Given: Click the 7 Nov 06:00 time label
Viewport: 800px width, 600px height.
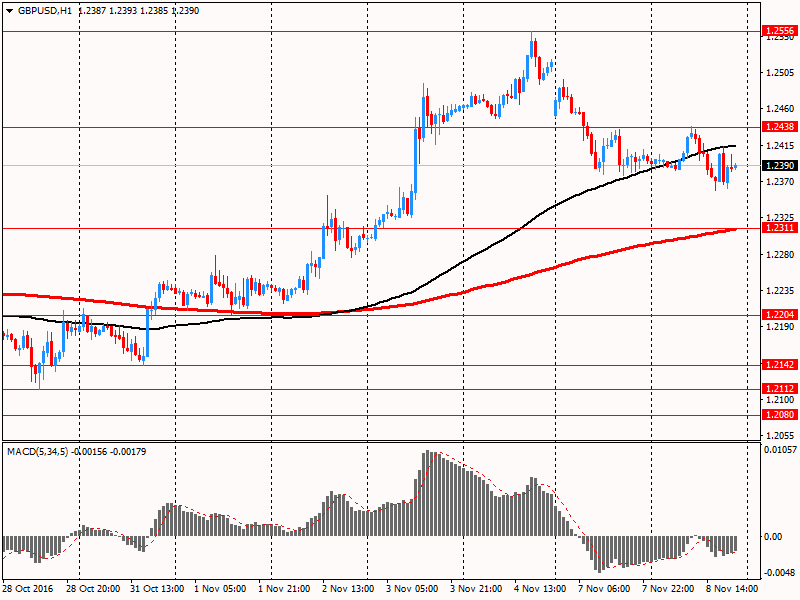Looking at the screenshot, I should [604, 588].
